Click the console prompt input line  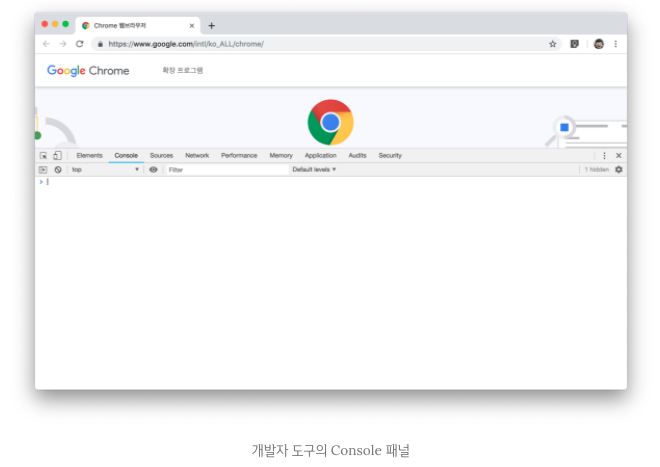coord(330,182)
